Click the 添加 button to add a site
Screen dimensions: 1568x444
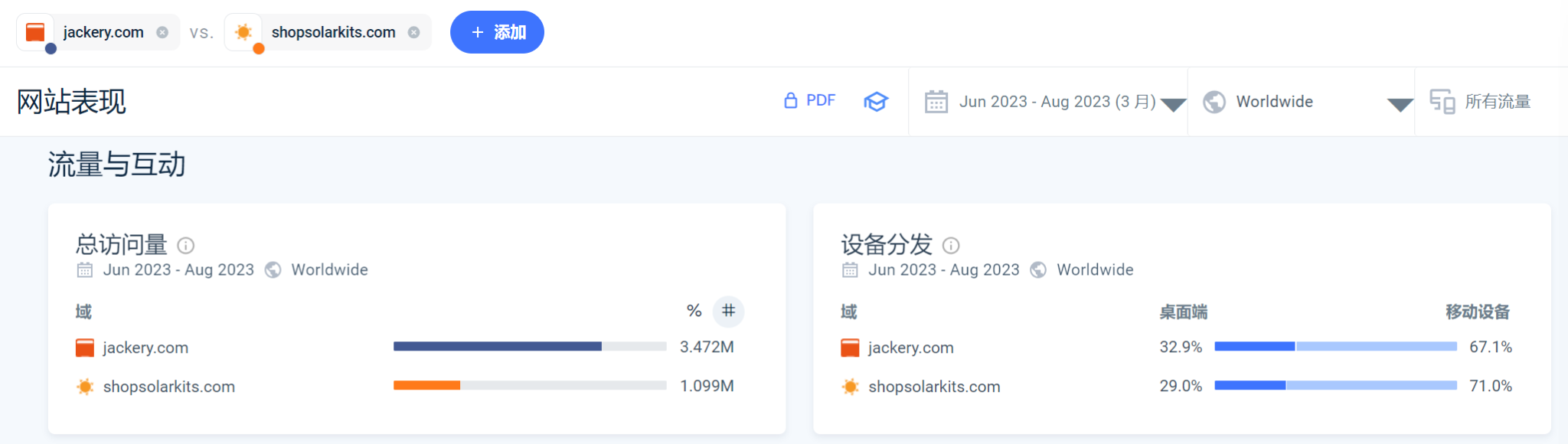[497, 32]
